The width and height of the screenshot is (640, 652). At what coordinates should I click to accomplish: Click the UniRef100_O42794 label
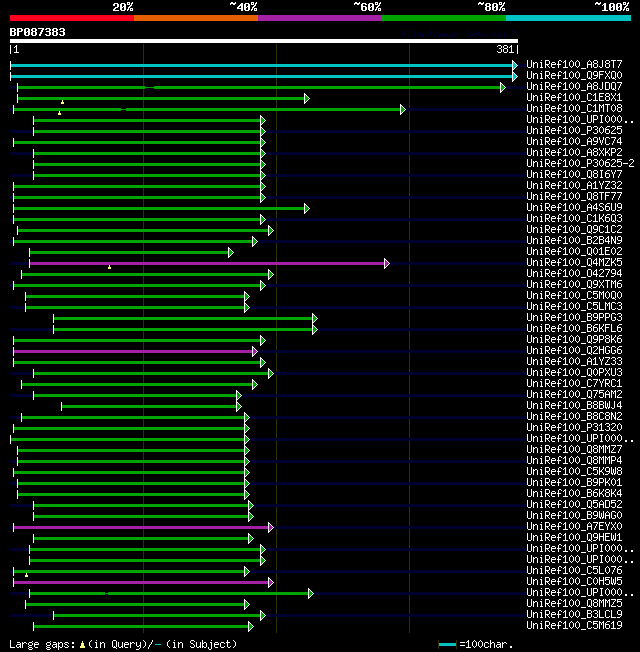pos(574,273)
